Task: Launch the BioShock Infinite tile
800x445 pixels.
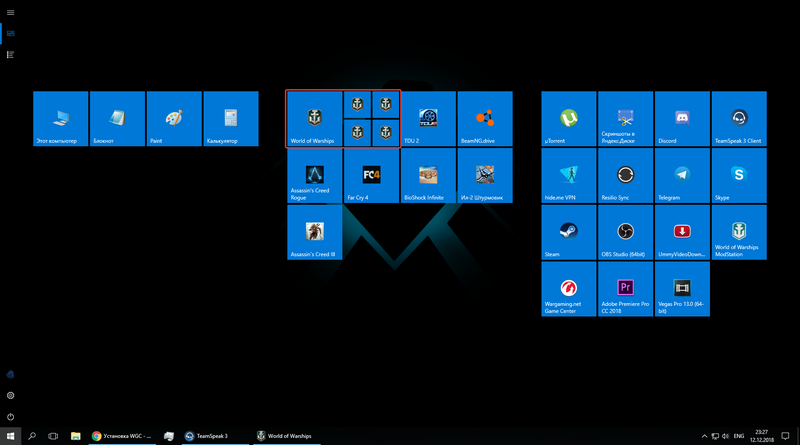Action: tap(428, 176)
